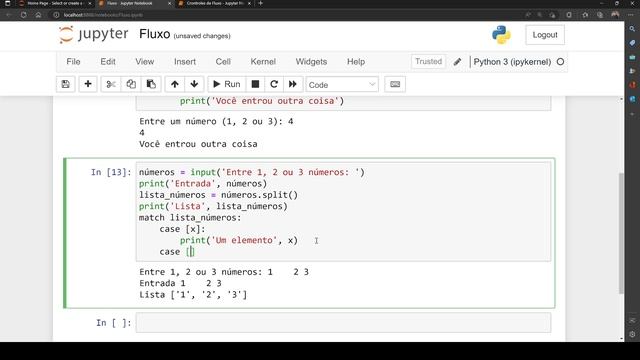The image size is (640, 360).
Task: Click the output 'Entrada 1 2 3'
Action: (x=180, y=283)
